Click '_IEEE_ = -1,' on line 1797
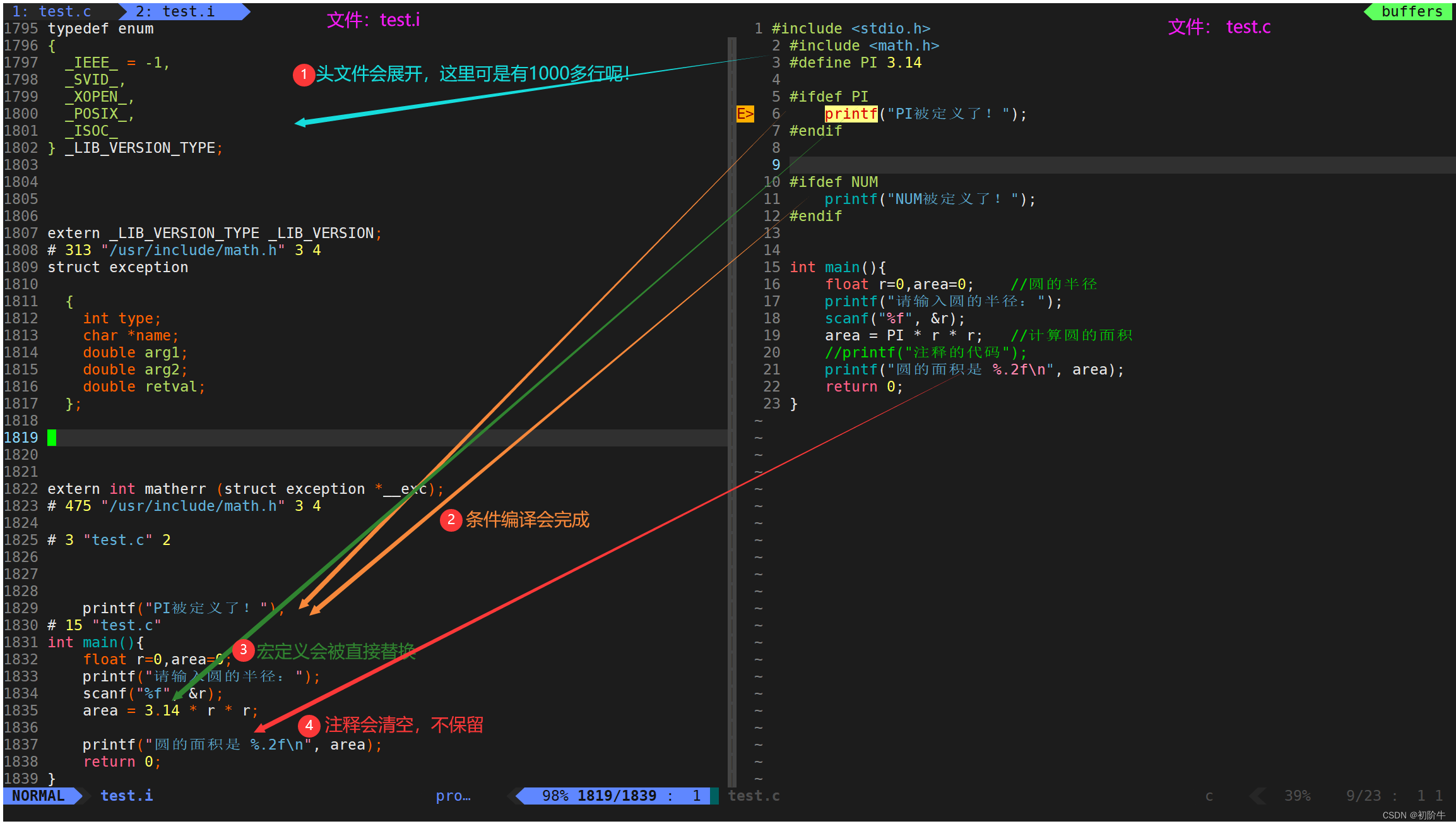The height and width of the screenshot is (826, 1456). point(118,63)
